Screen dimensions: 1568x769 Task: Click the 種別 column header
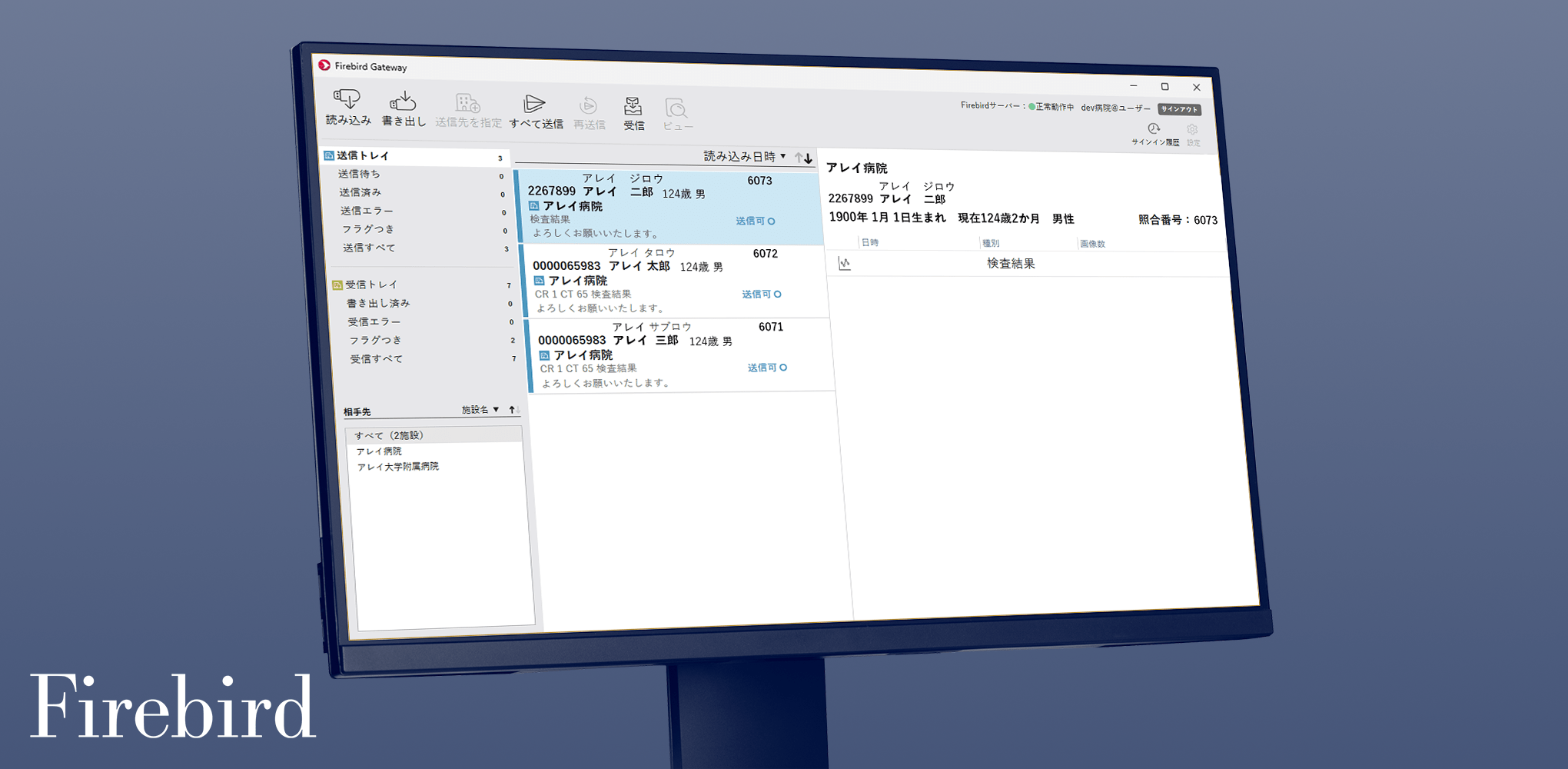[991, 243]
